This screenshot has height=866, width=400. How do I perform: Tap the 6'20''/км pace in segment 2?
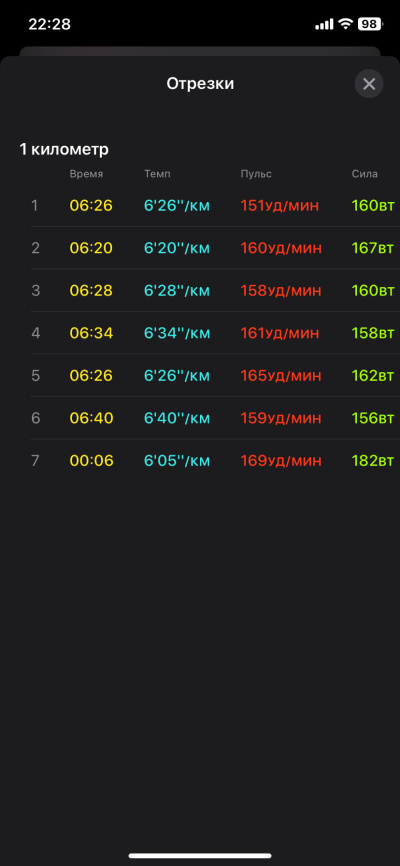(x=177, y=248)
